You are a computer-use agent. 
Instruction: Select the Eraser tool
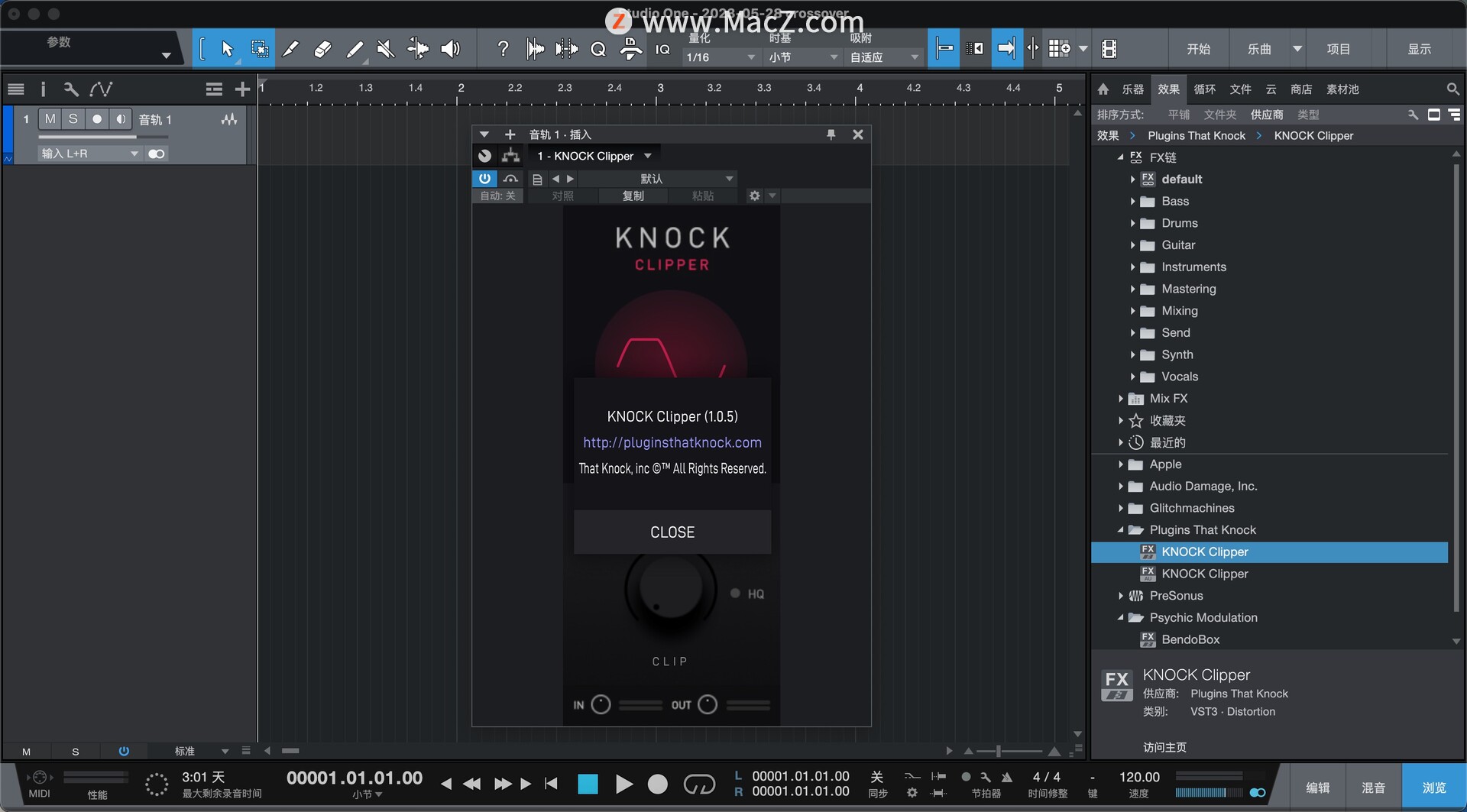coord(322,50)
